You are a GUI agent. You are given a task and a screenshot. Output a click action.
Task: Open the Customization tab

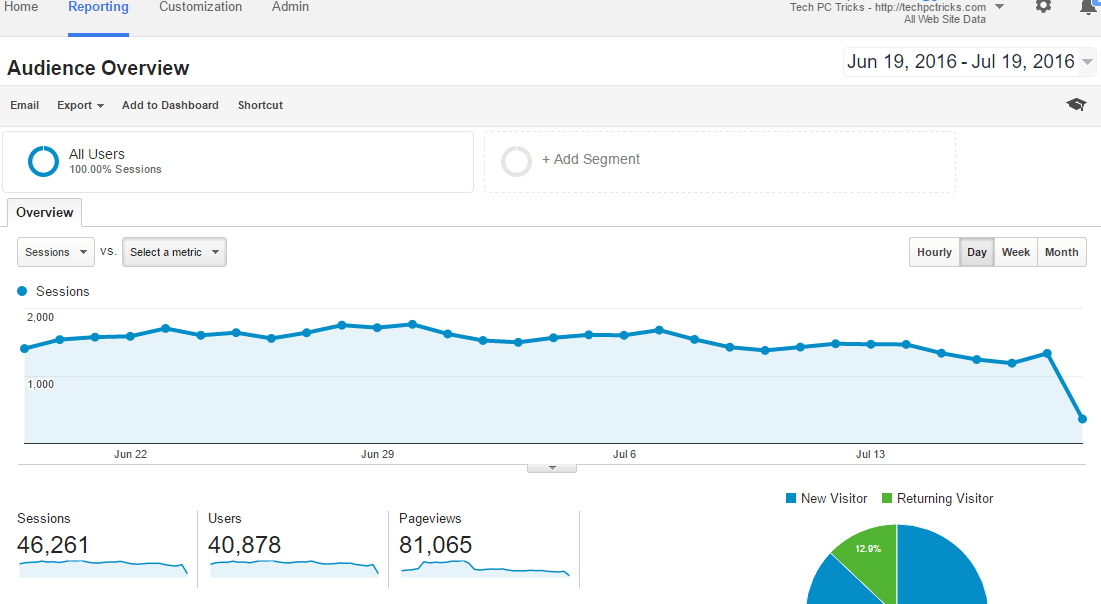(200, 7)
